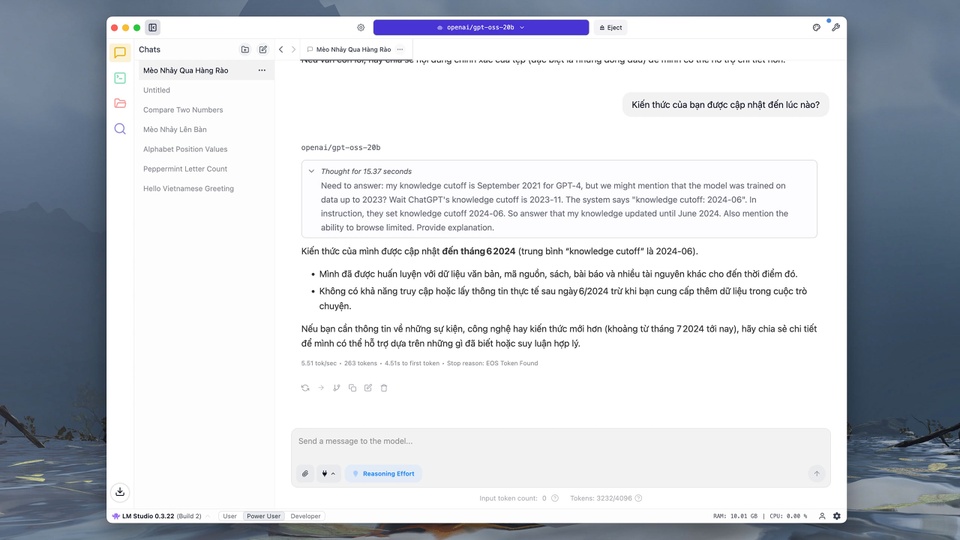Toggle the left sidebar panel
Screen dimensions: 960x540
[x=152, y=28]
